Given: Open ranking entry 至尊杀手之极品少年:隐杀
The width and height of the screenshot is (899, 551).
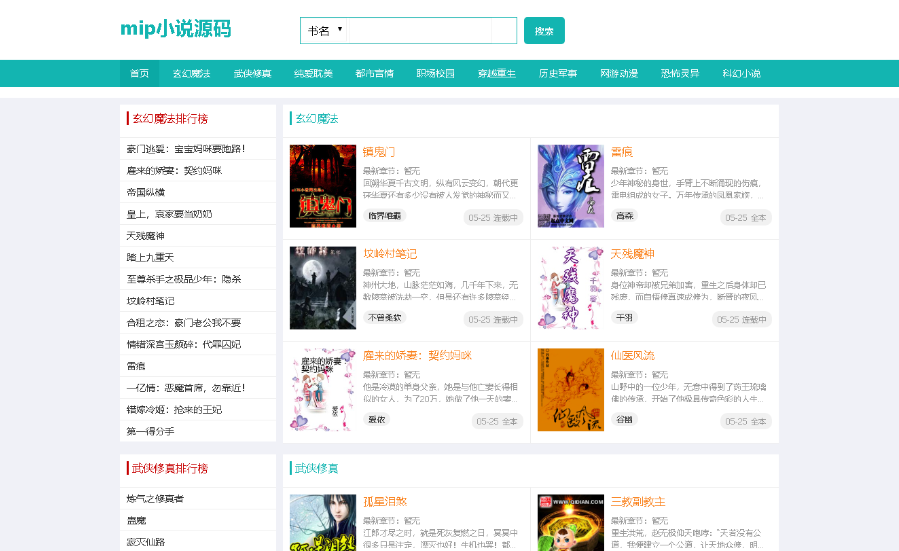Looking at the screenshot, I should click(x=183, y=279).
